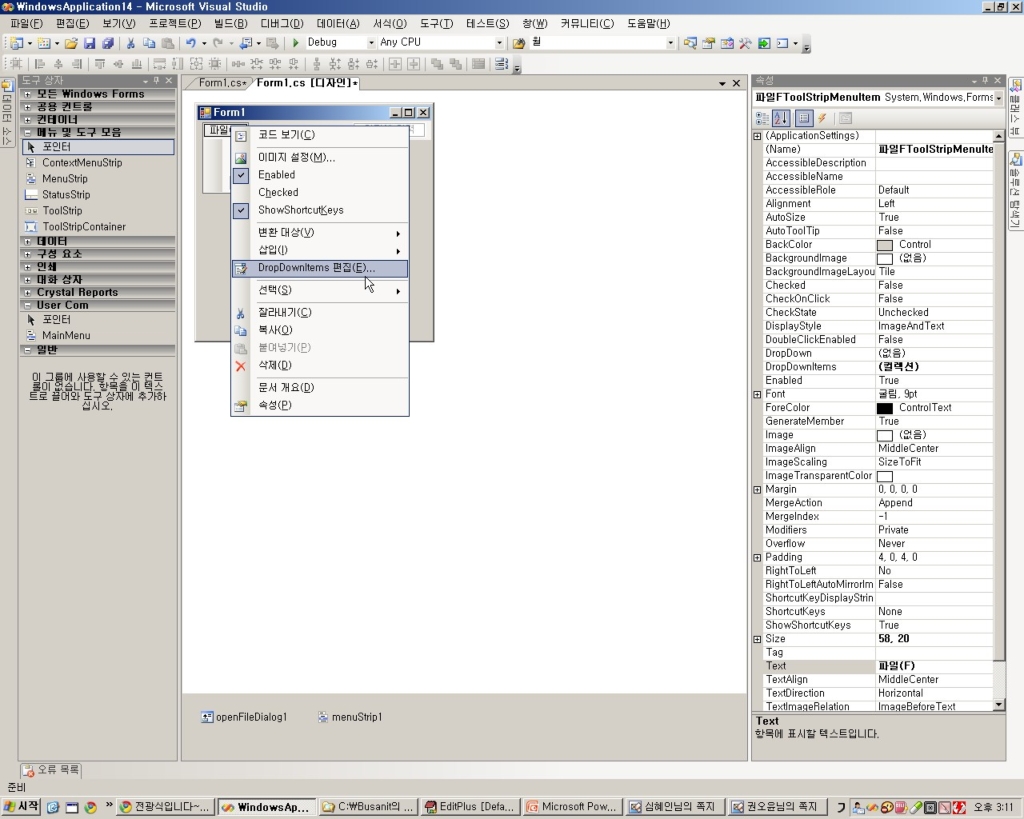Expand the 공용 컨트롤 toolbox group
1024x819 pixels.
[x=27, y=107]
